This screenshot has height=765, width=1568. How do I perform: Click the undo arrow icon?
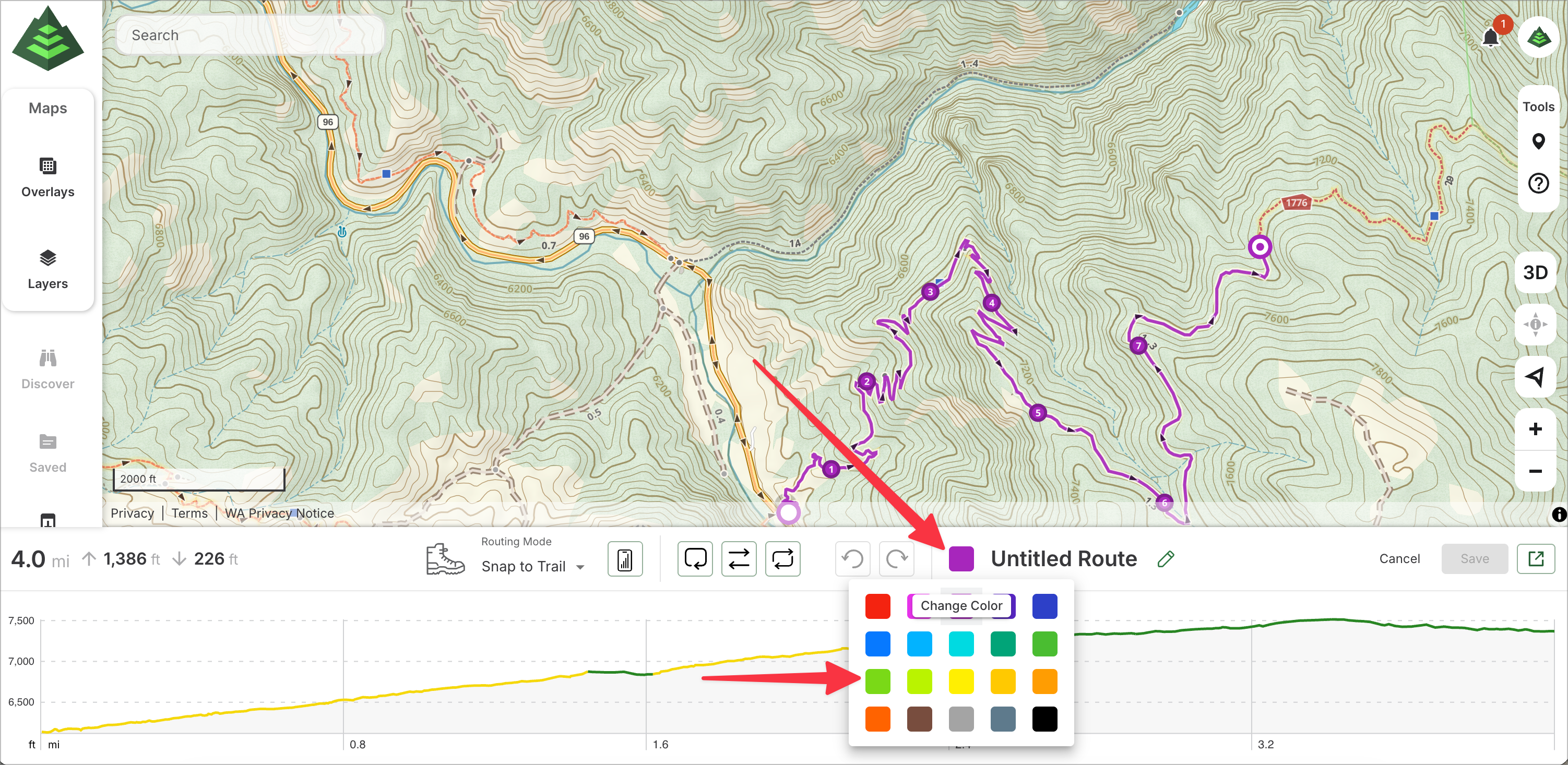click(852, 558)
